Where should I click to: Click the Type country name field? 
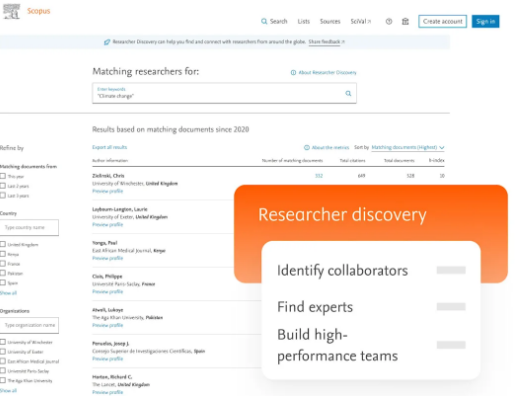coord(29,227)
